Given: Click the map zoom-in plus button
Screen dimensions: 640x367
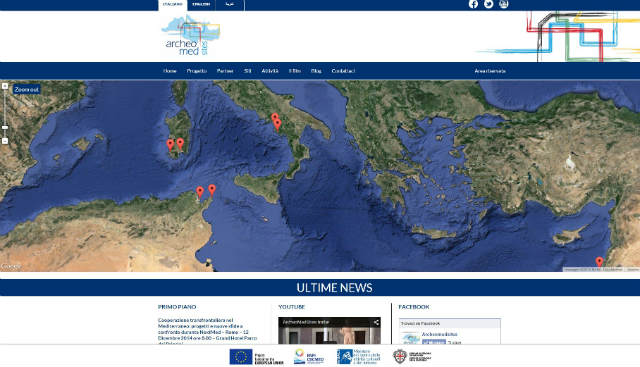Looking at the screenshot, I should coord(5,86).
